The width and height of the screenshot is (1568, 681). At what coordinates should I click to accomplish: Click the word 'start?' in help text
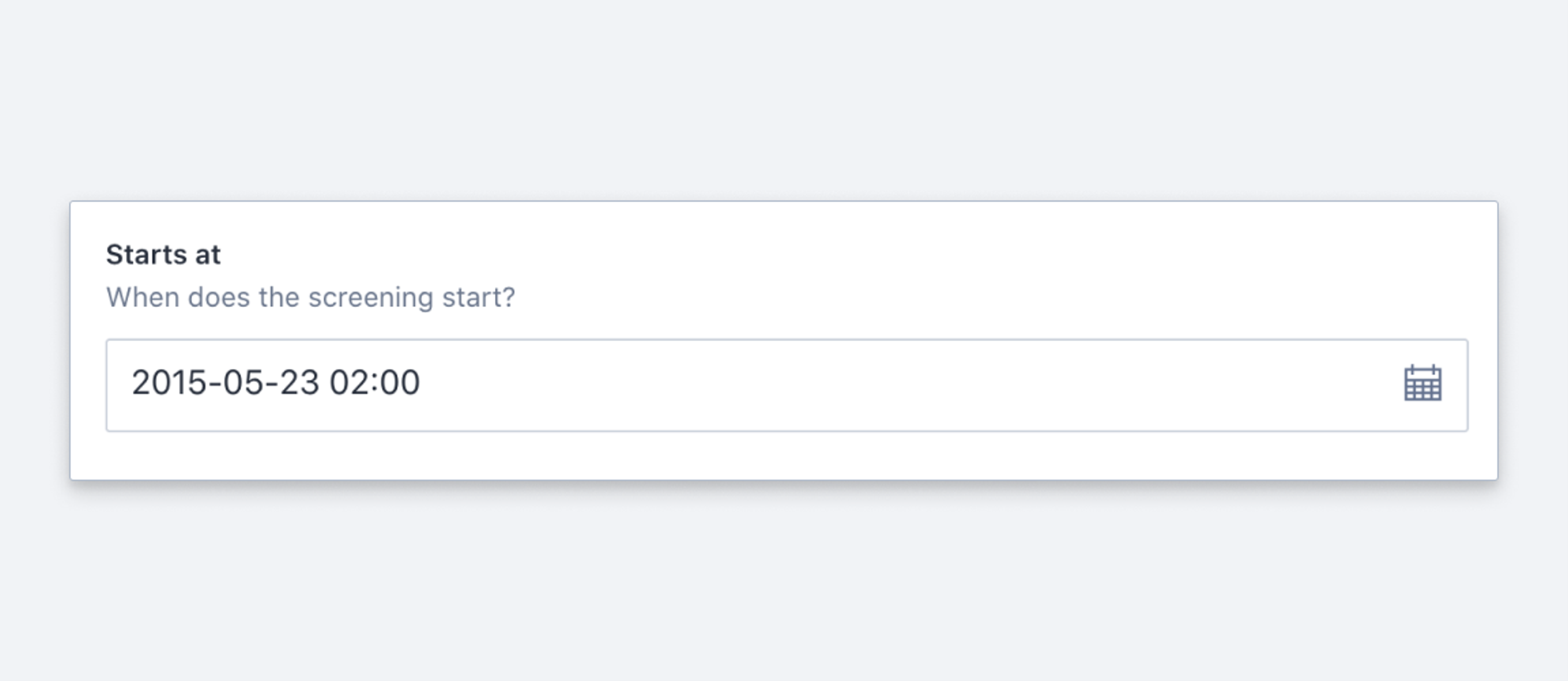pyautogui.click(x=479, y=297)
